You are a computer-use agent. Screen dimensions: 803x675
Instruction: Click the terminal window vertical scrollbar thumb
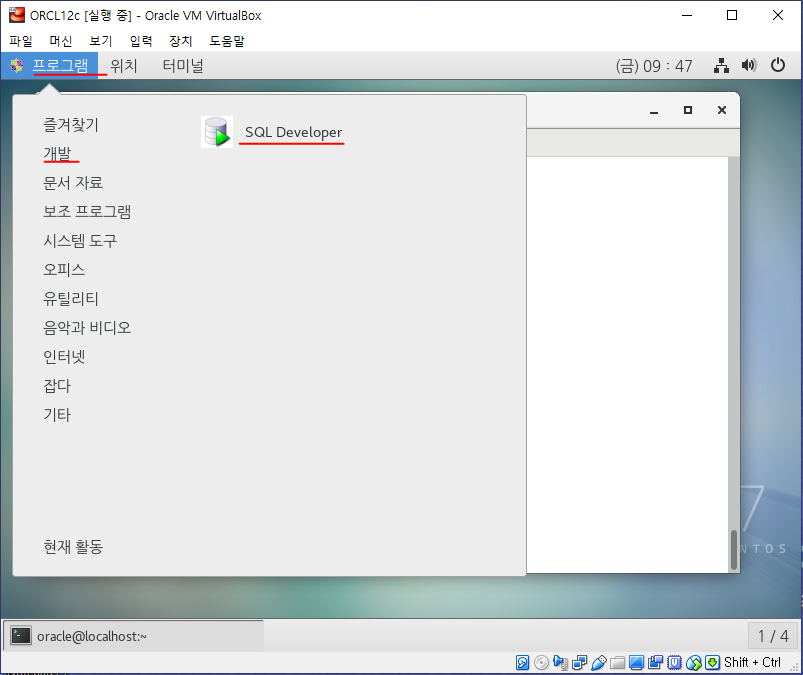[x=734, y=550]
